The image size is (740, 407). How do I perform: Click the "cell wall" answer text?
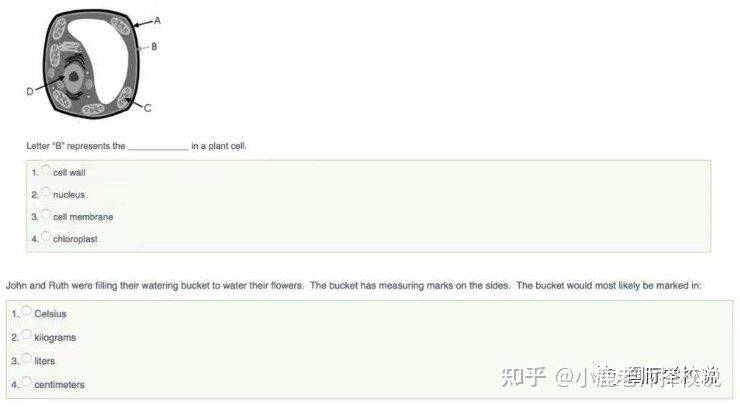tap(69, 173)
